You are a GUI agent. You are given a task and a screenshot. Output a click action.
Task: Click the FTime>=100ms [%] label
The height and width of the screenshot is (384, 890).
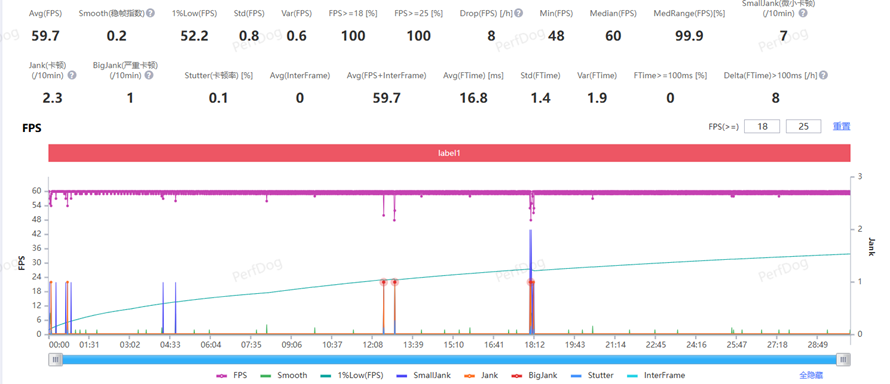point(670,75)
